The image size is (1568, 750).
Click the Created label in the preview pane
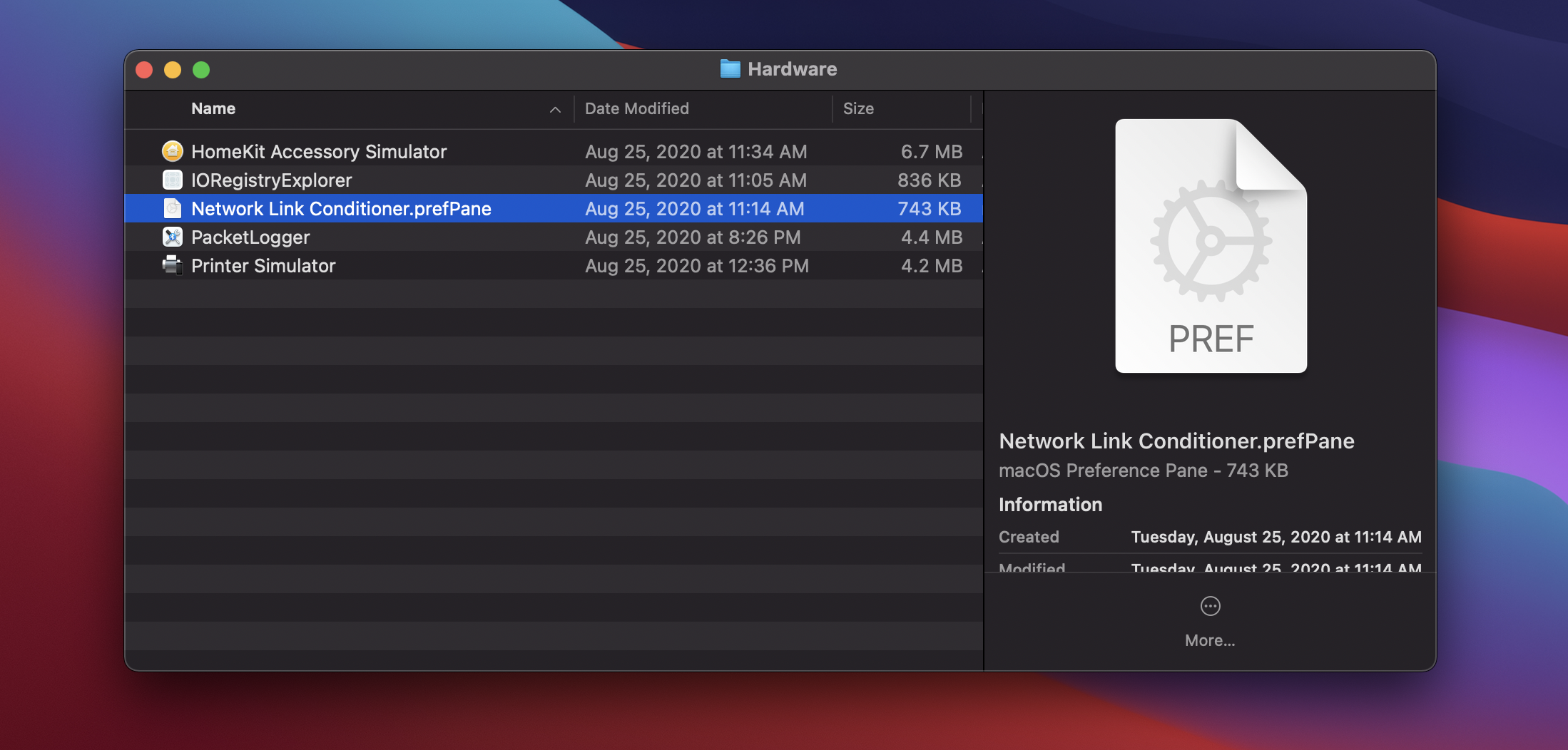coord(1029,537)
